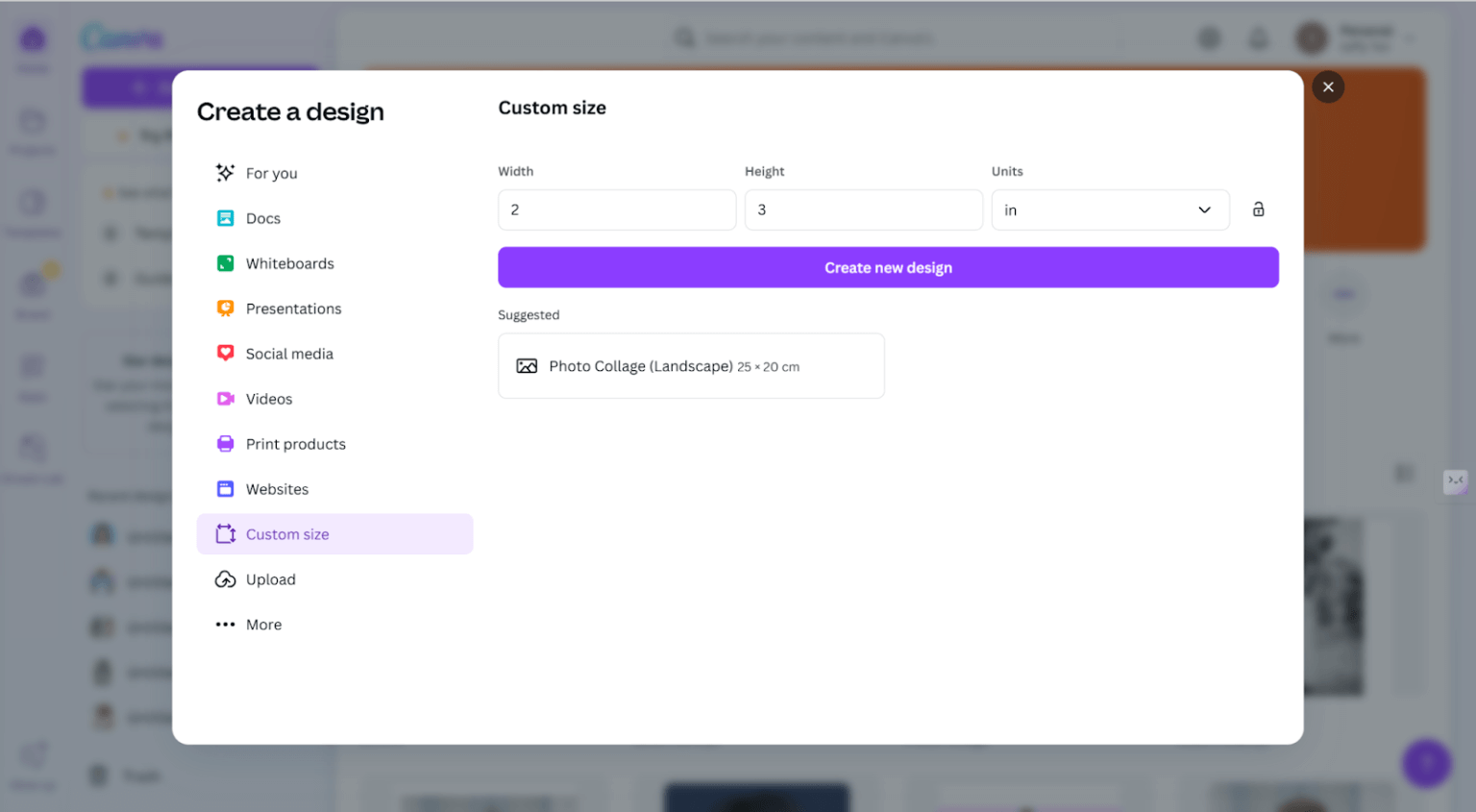Click the For you sparkle icon

pos(225,173)
